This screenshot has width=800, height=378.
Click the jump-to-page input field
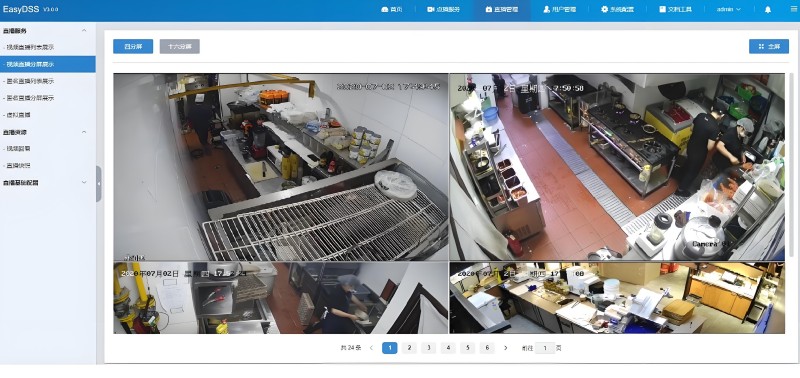(545, 348)
